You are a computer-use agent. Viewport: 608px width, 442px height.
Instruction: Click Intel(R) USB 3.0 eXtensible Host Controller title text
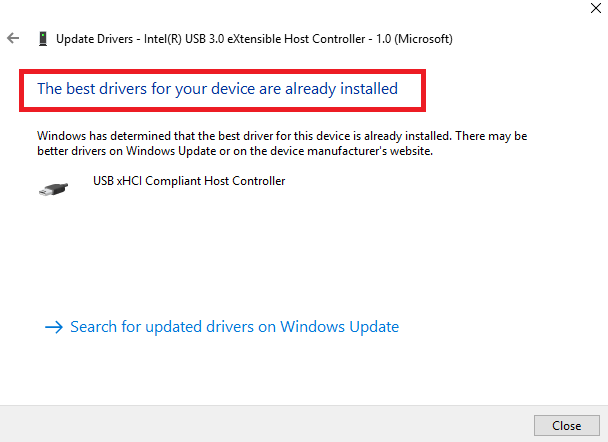[255, 39]
